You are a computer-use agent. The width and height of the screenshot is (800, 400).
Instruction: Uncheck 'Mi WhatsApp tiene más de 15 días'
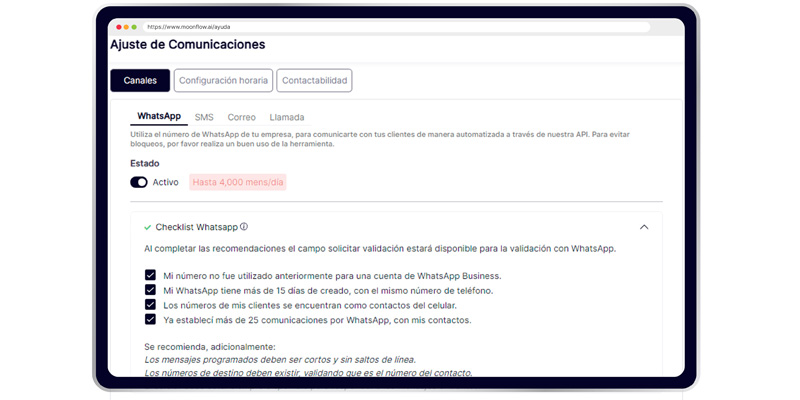pos(150,290)
